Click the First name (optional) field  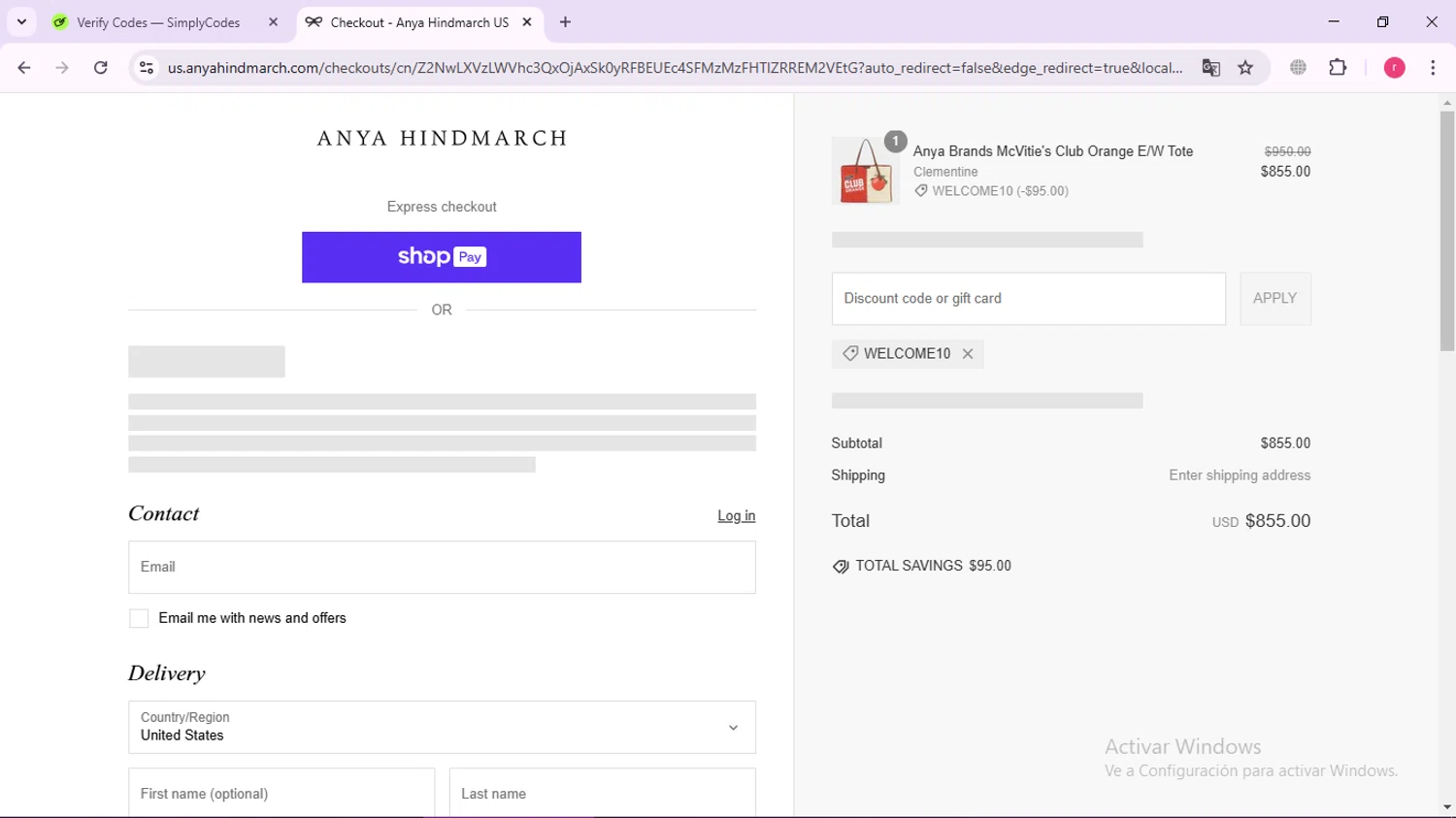(x=281, y=794)
